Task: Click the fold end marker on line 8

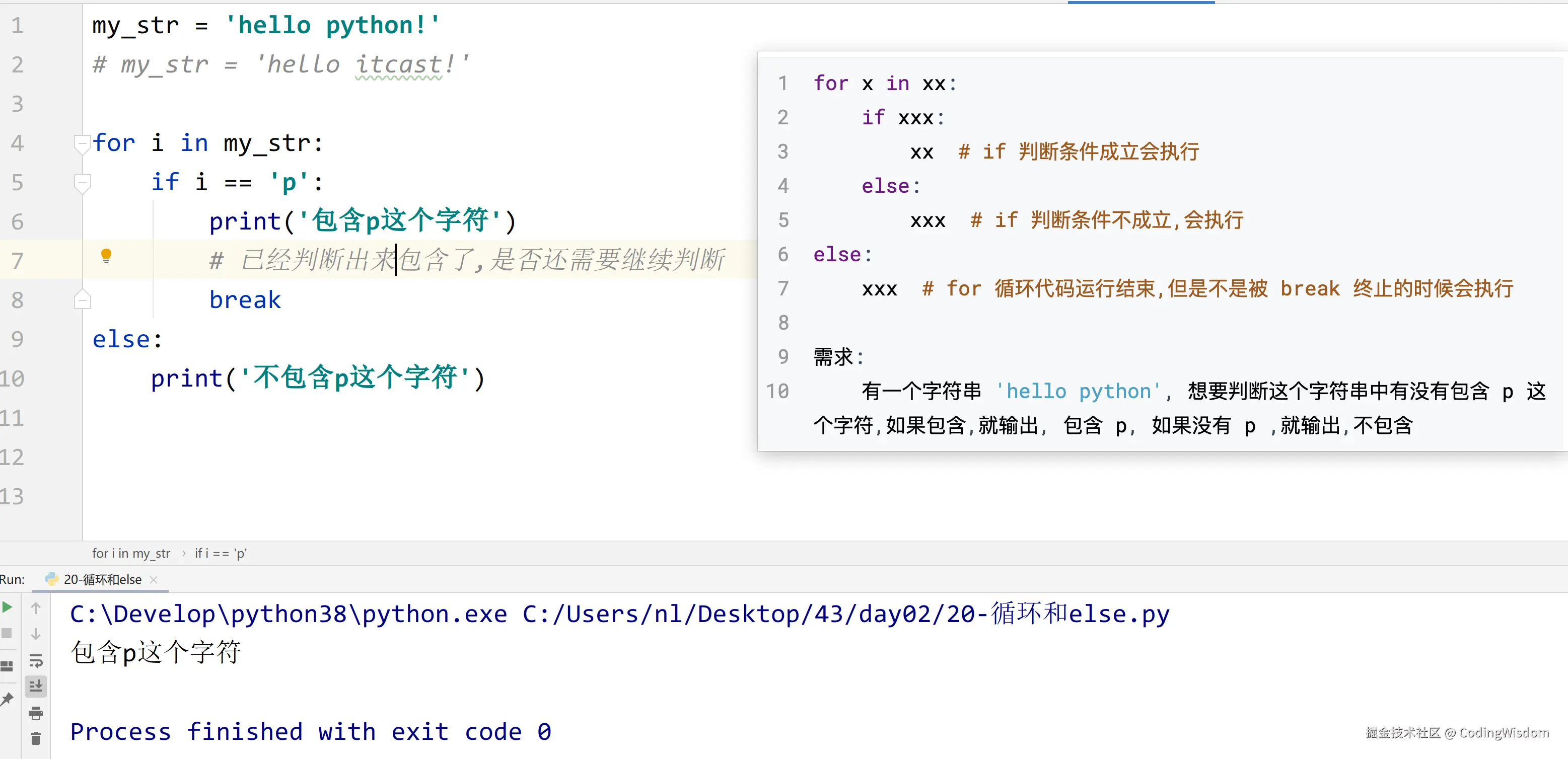Action: click(x=82, y=300)
